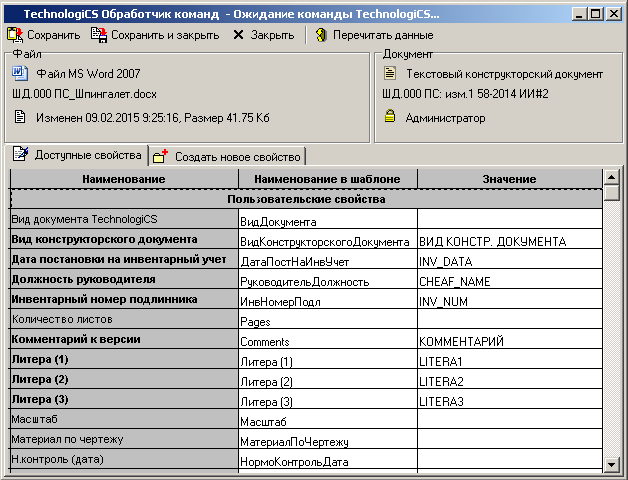Click the Закрыть X icon

238,35
